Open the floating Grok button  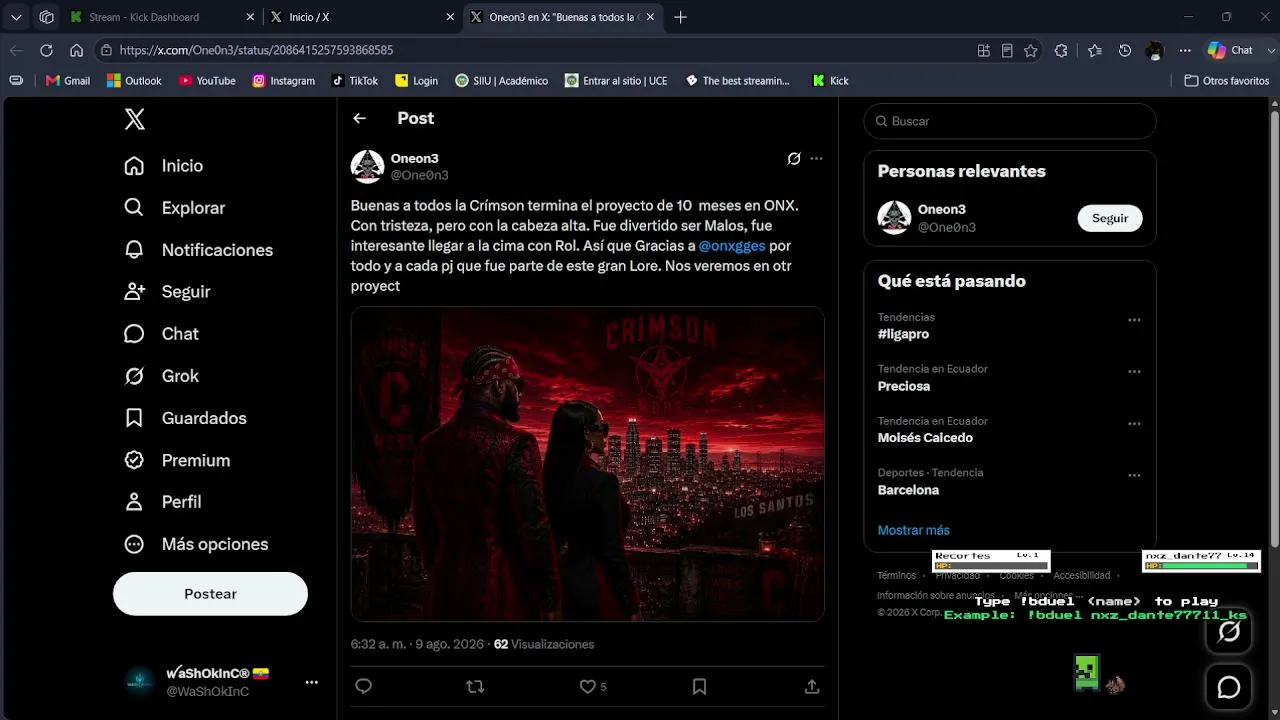[1229, 631]
